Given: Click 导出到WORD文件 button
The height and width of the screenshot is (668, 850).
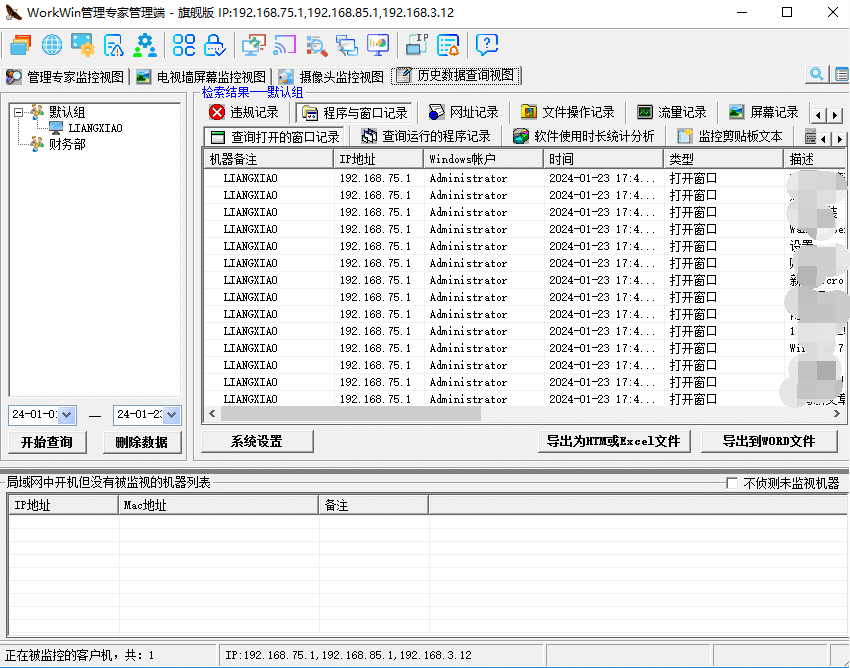Looking at the screenshot, I should 769,441.
